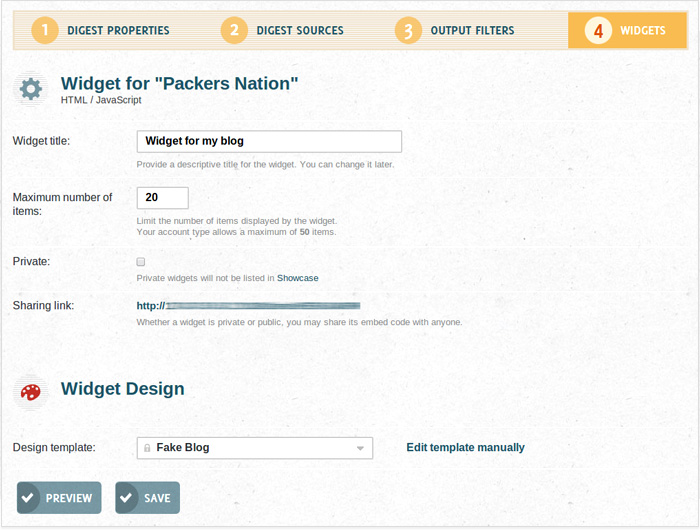Click the step 4 number circle icon
700x530 pixels.
(598, 31)
